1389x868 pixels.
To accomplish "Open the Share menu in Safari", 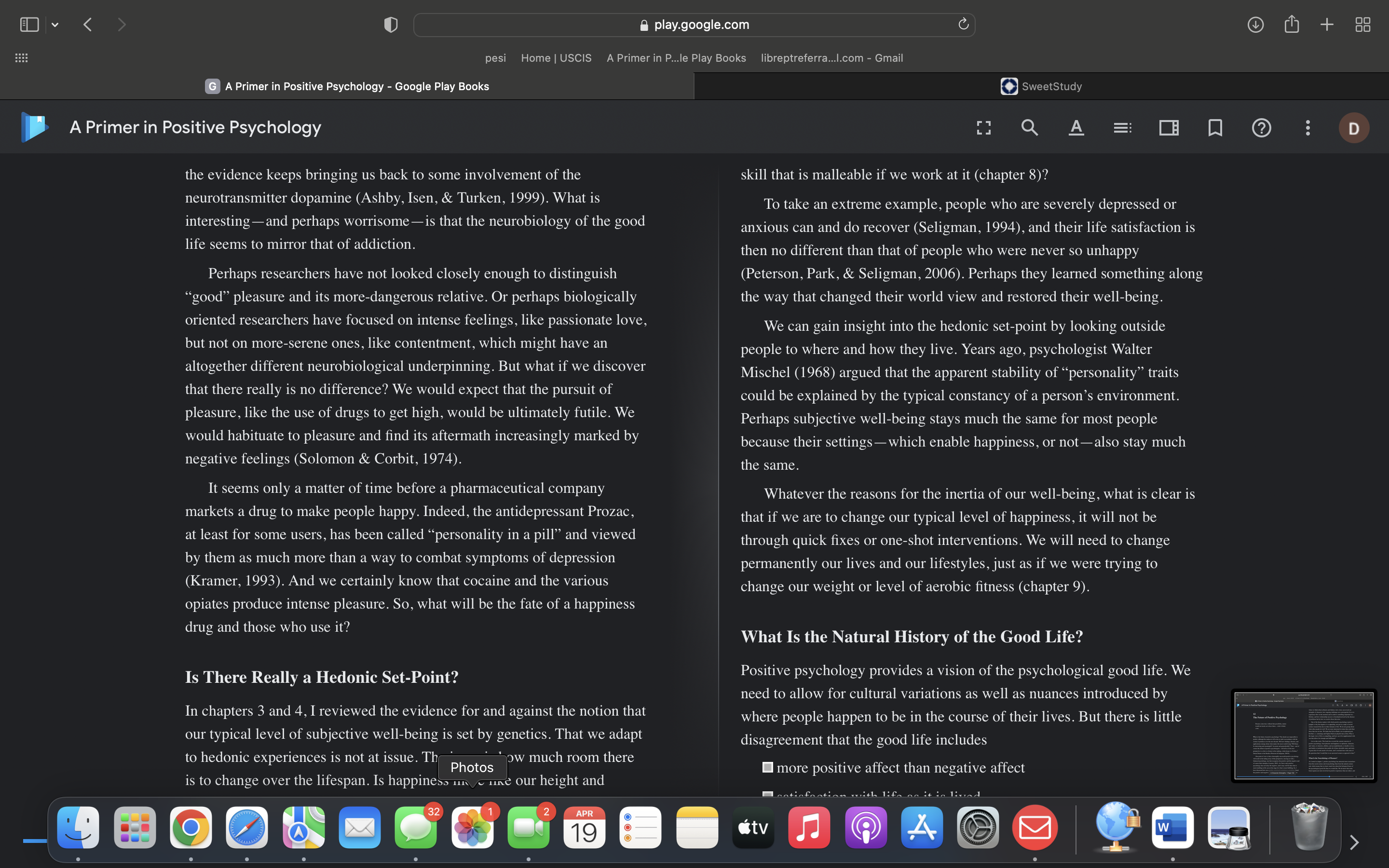I will tap(1292, 24).
